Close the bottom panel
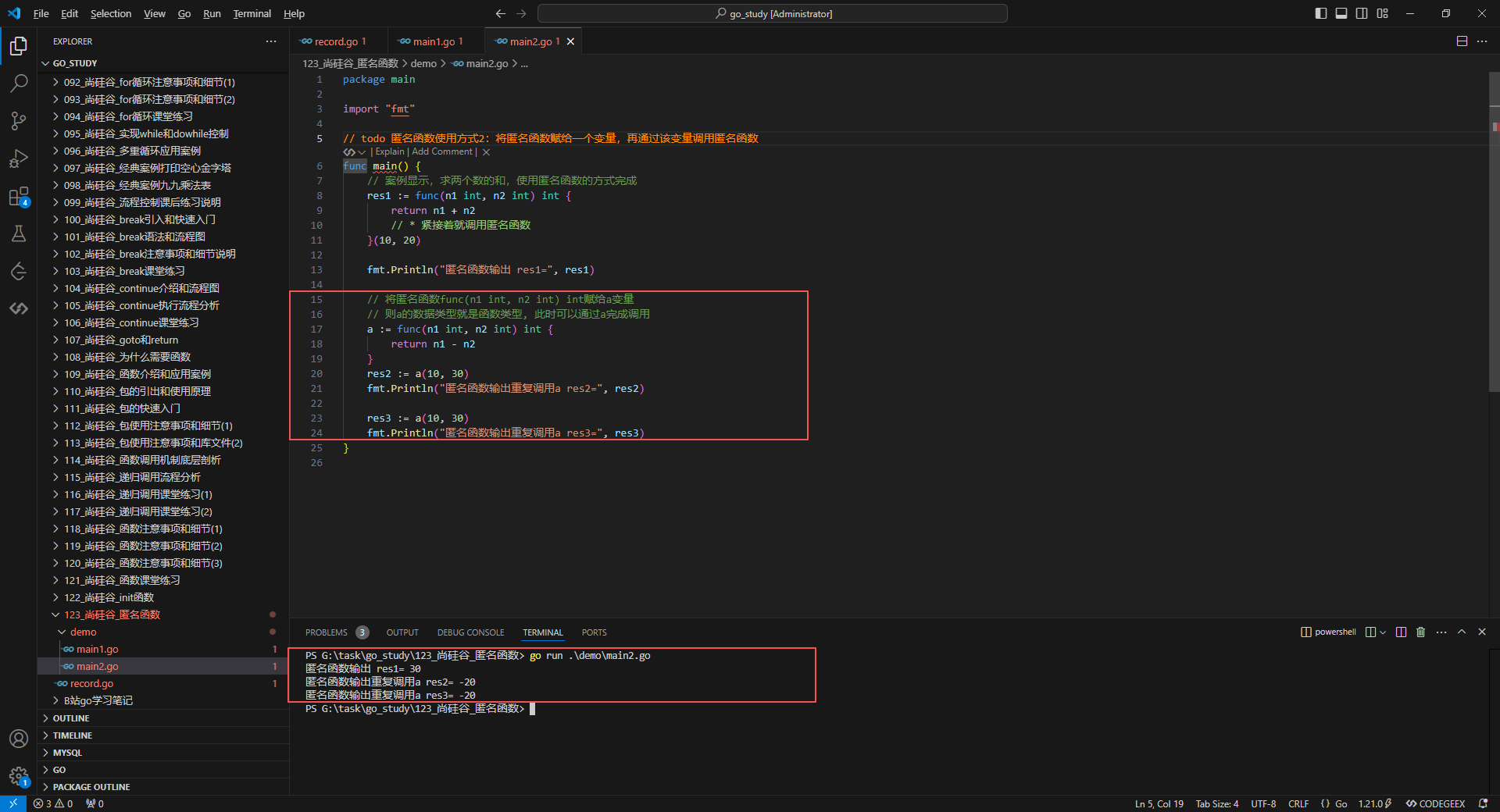 pyautogui.click(x=1482, y=632)
